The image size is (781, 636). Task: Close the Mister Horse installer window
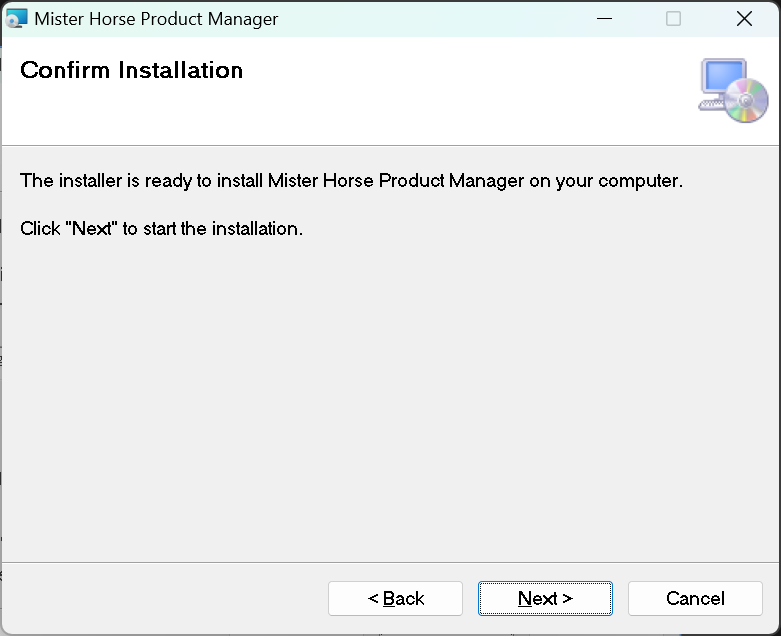[743, 19]
